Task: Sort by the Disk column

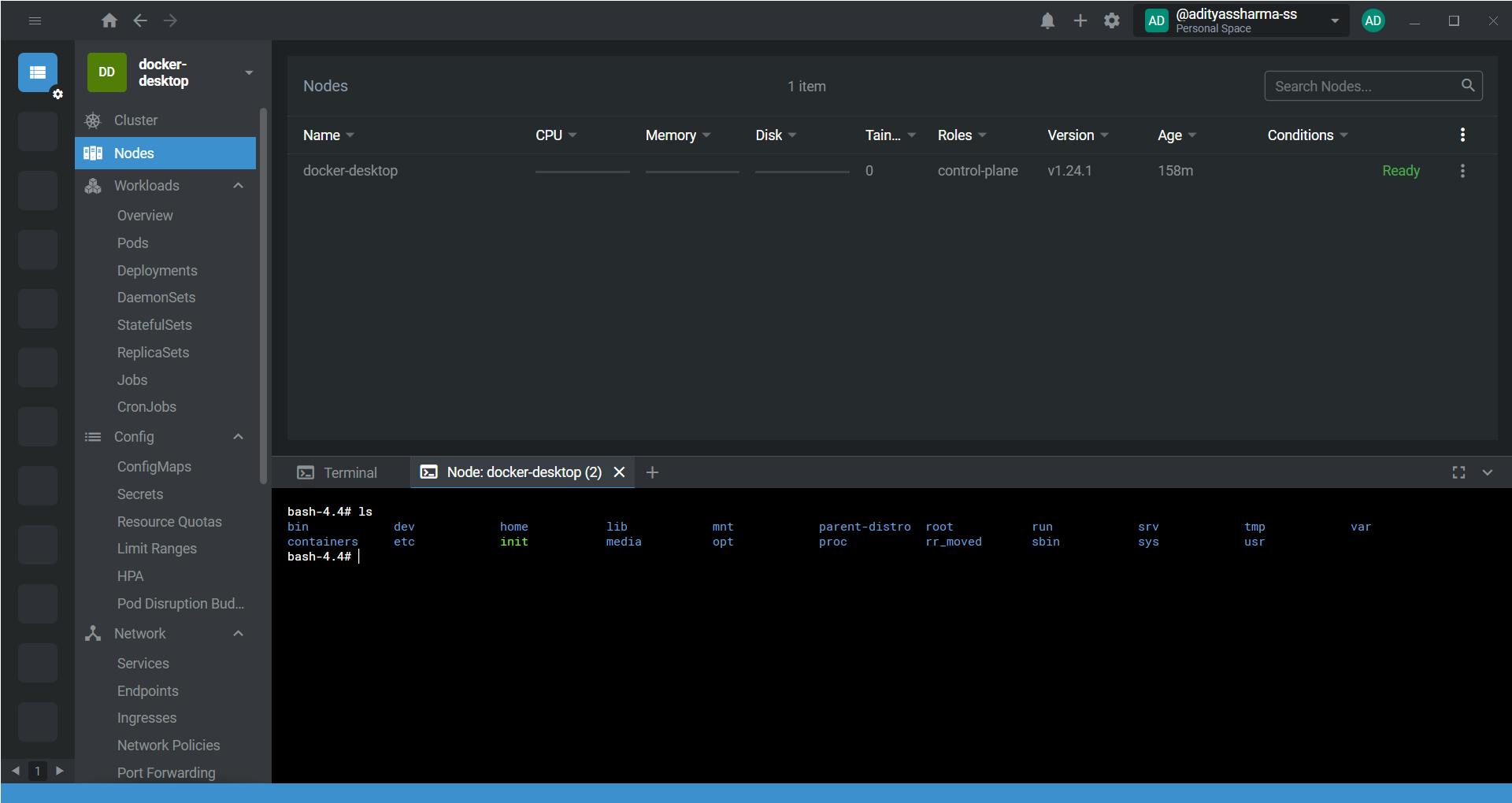Action: click(x=776, y=135)
